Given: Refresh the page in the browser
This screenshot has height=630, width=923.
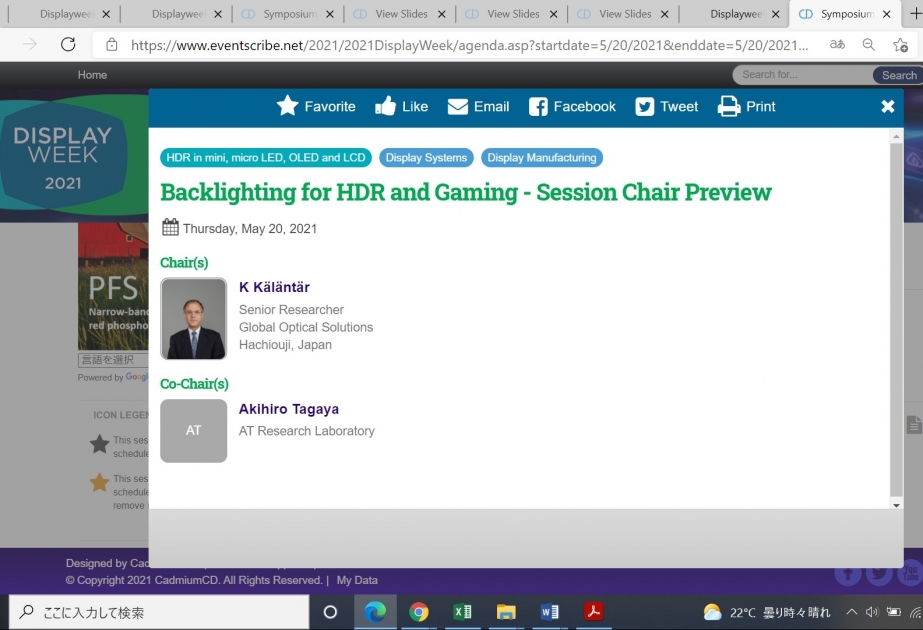Looking at the screenshot, I should coord(68,44).
